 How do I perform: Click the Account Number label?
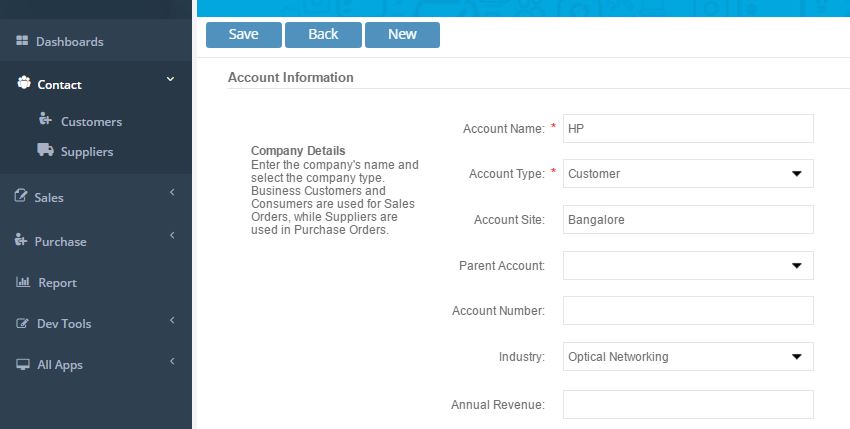[x=498, y=311]
